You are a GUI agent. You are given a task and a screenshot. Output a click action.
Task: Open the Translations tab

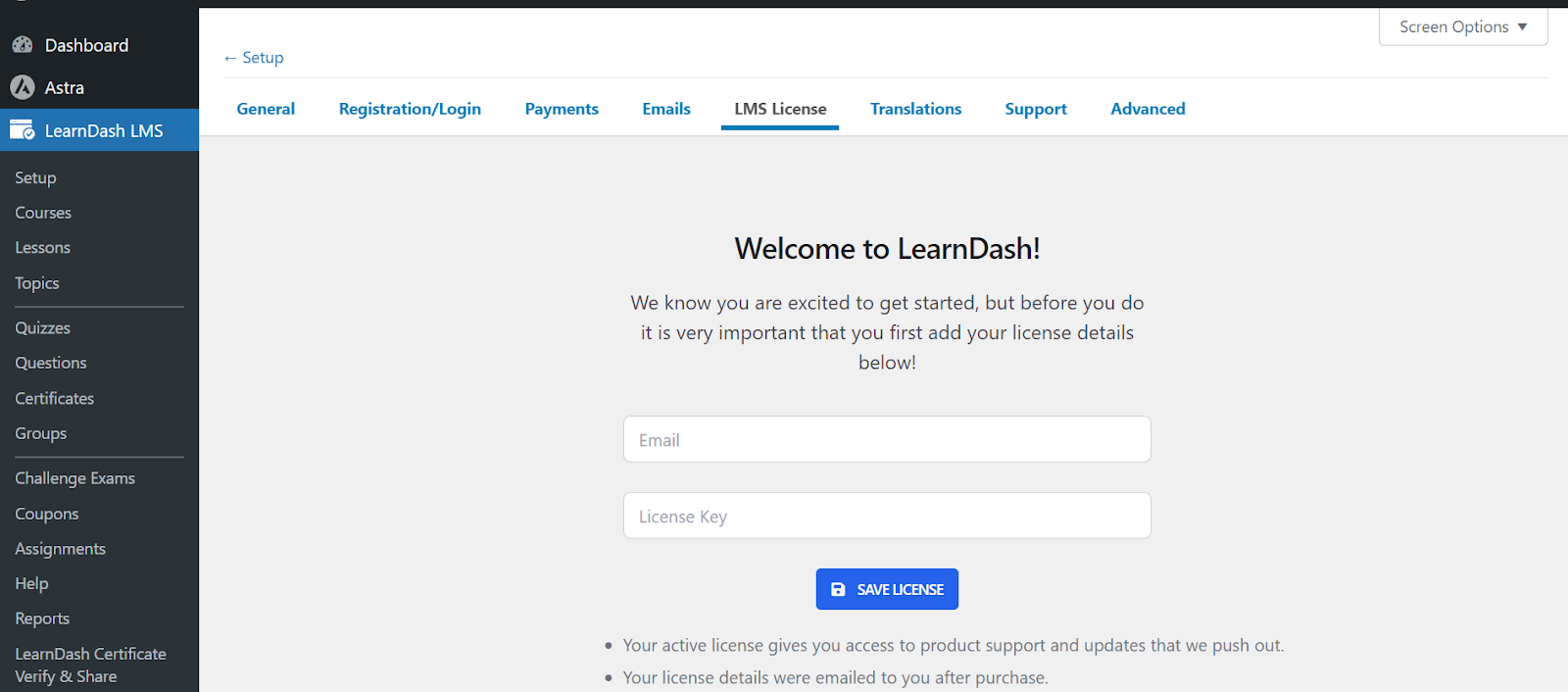[x=915, y=109]
